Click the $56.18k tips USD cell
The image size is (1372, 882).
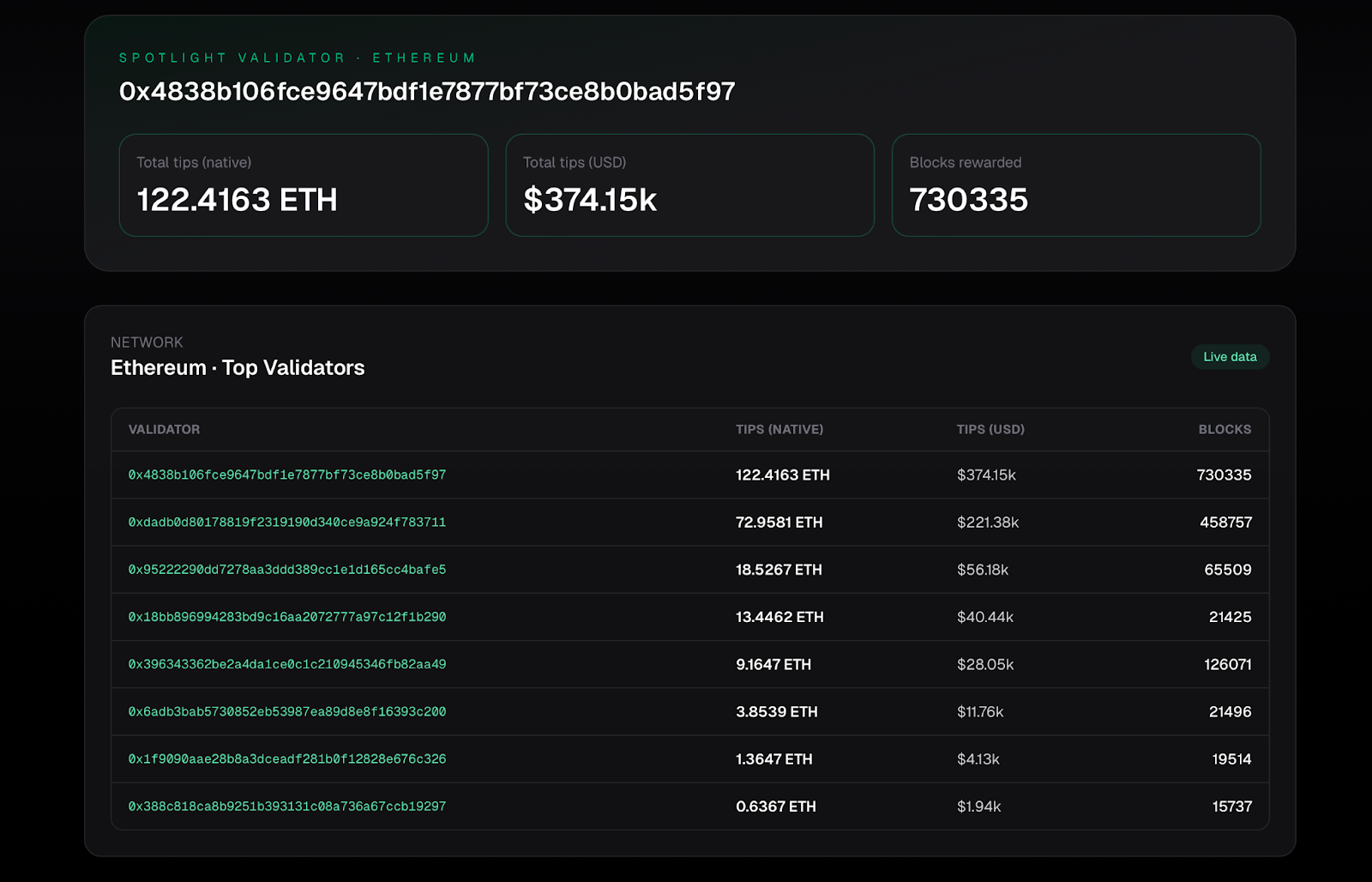[983, 569]
